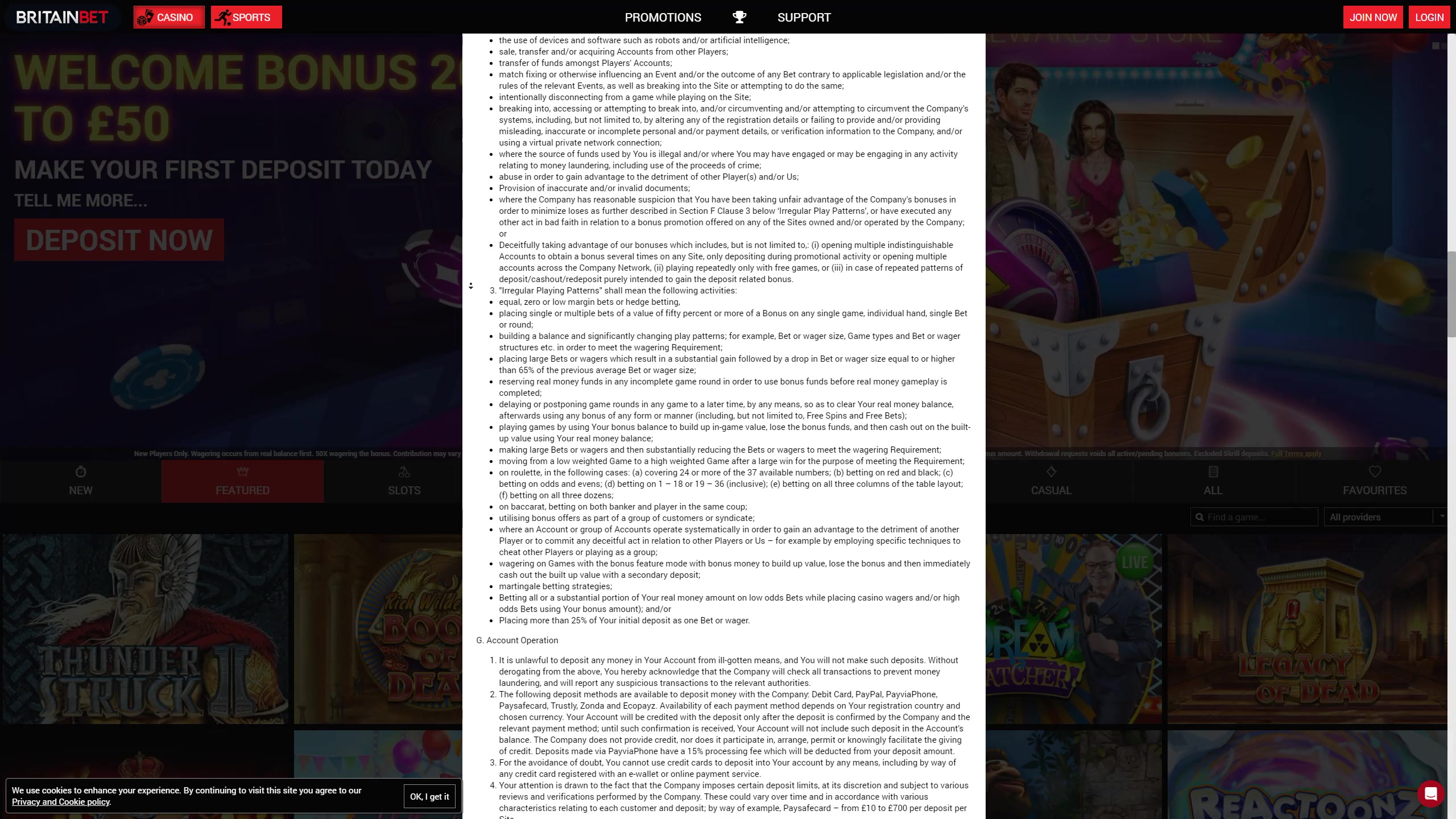Image resolution: width=1456 pixels, height=819 pixels.
Task: Click the JOIN NOW button
Action: pos(1373,17)
